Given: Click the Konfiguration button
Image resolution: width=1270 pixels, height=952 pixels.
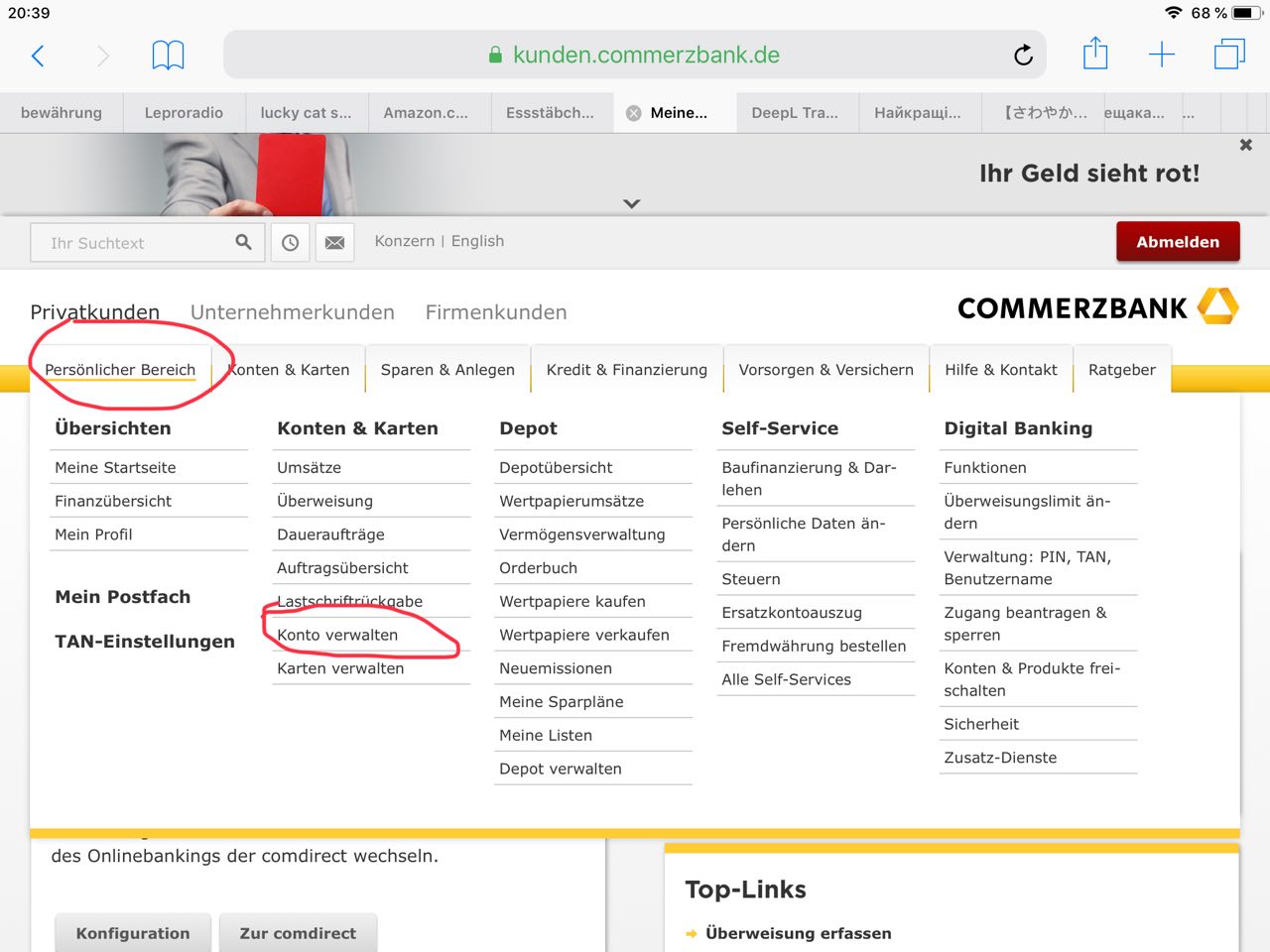Looking at the screenshot, I should [x=133, y=933].
